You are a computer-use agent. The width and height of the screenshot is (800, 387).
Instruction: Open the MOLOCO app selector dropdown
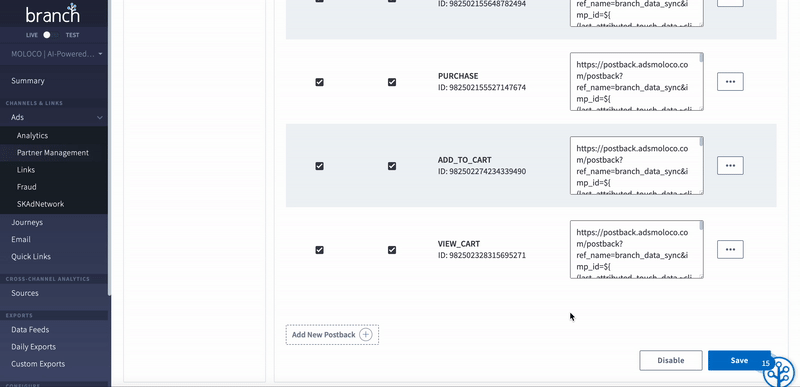[x=56, y=54]
